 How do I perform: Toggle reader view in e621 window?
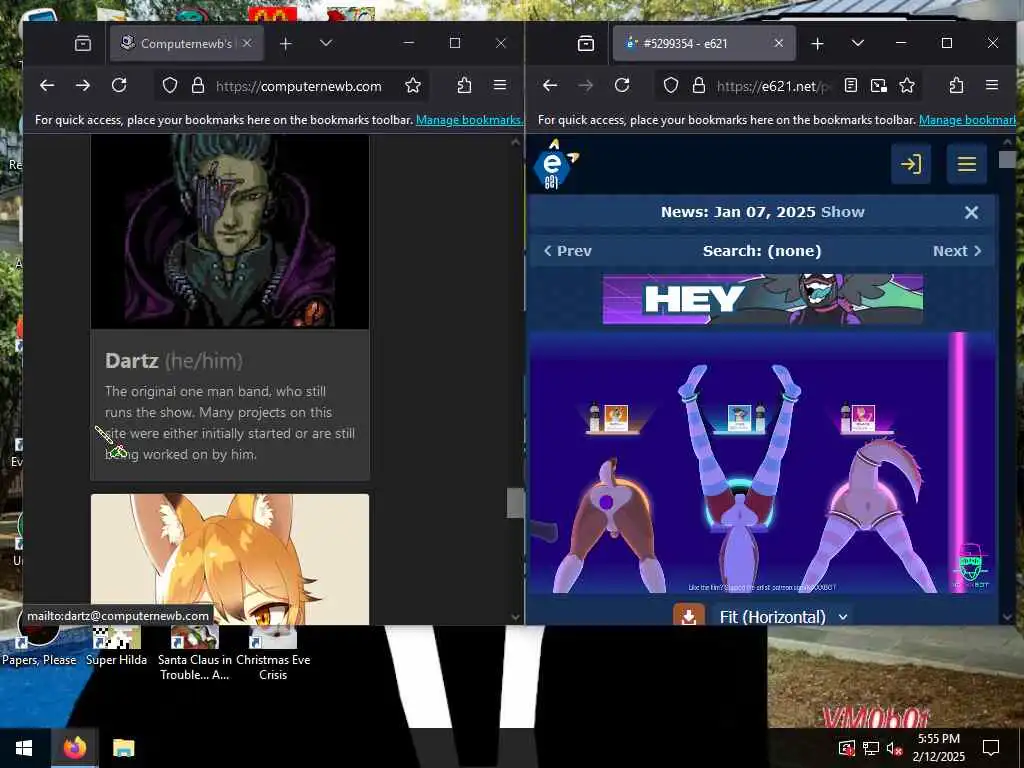coord(850,86)
